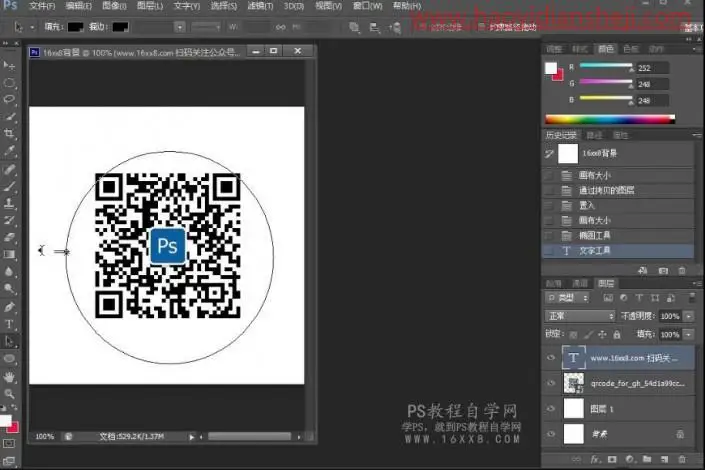
Task: Select the Hand tool
Action: click(9, 376)
